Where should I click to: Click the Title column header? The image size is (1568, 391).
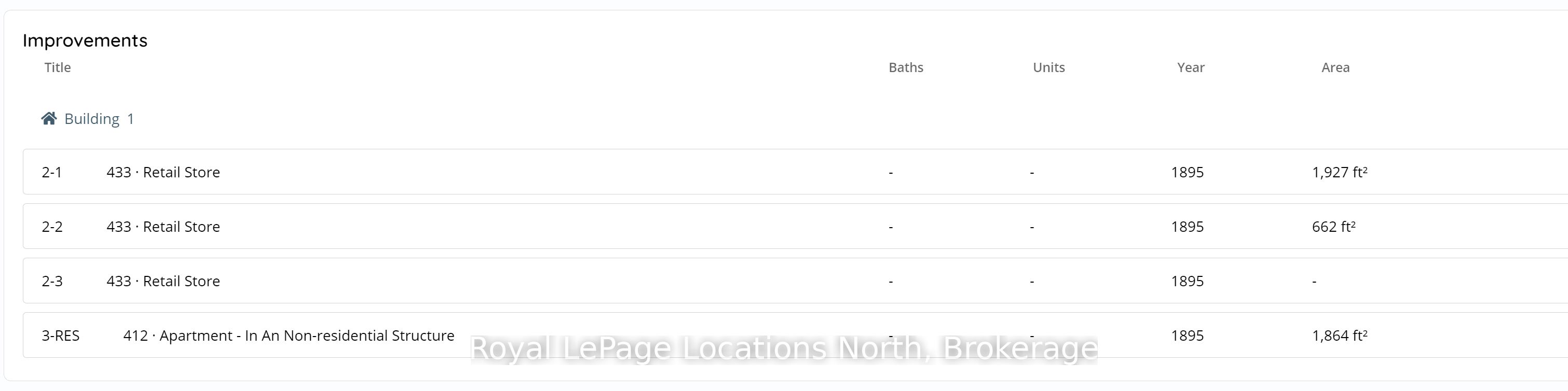coord(58,67)
